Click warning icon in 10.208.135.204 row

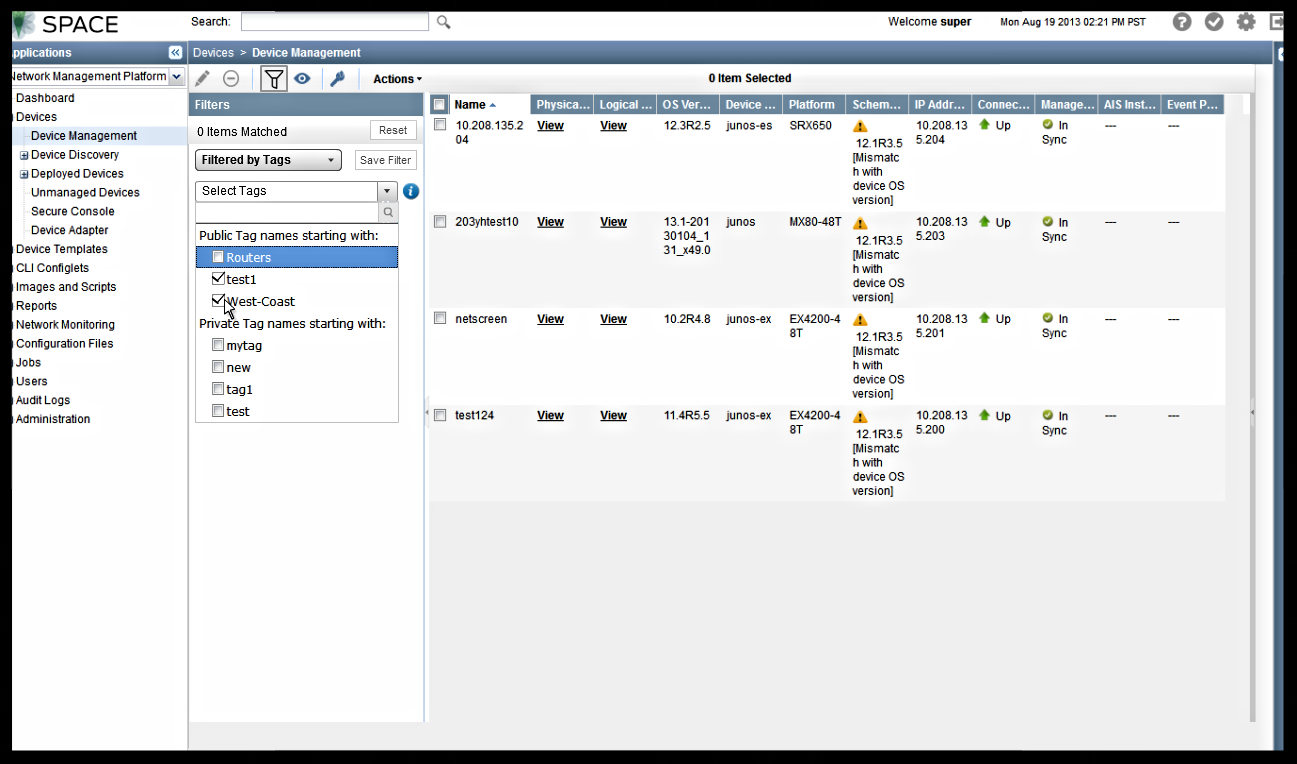tap(860, 126)
